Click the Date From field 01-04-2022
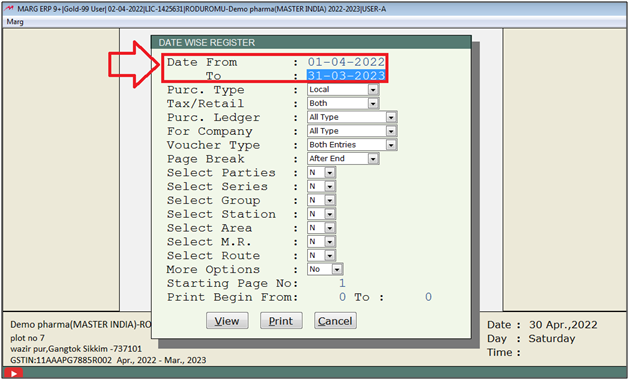Image resolution: width=630 pixels, height=380 pixels. (x=346, y=62)
